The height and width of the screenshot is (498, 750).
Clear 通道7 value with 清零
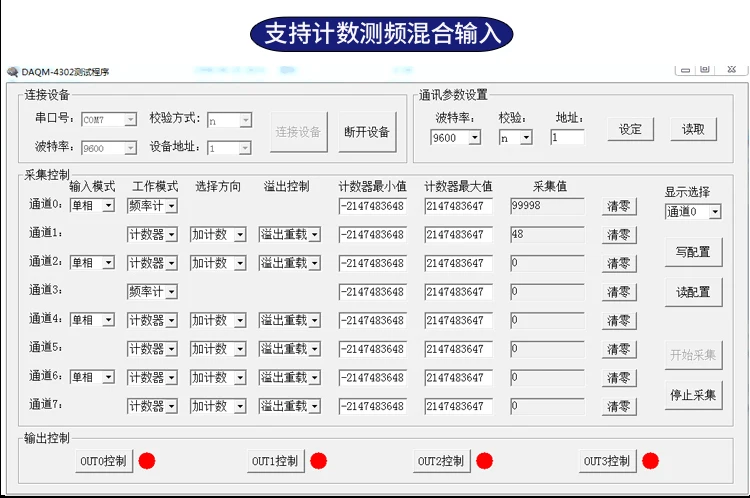click(x=619, y=407)
